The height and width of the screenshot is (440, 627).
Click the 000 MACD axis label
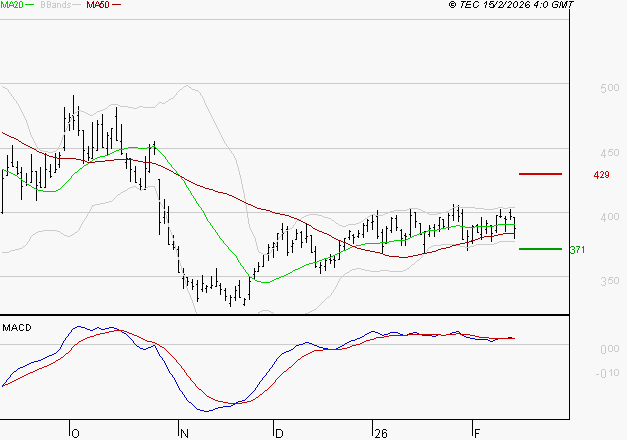pyautogui.click(x=610, y=349)
